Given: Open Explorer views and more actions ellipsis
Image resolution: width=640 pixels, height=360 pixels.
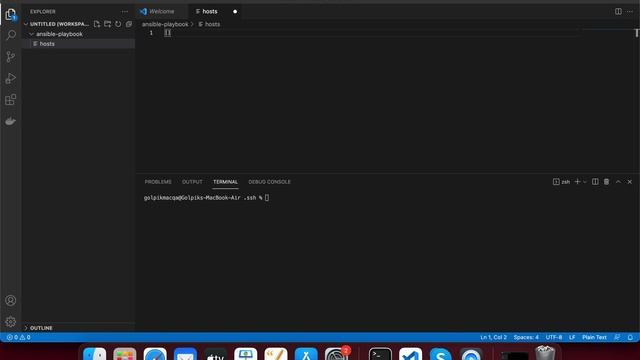Looking at the screenshot, I should pyautogui.click(x=124, y=11).
